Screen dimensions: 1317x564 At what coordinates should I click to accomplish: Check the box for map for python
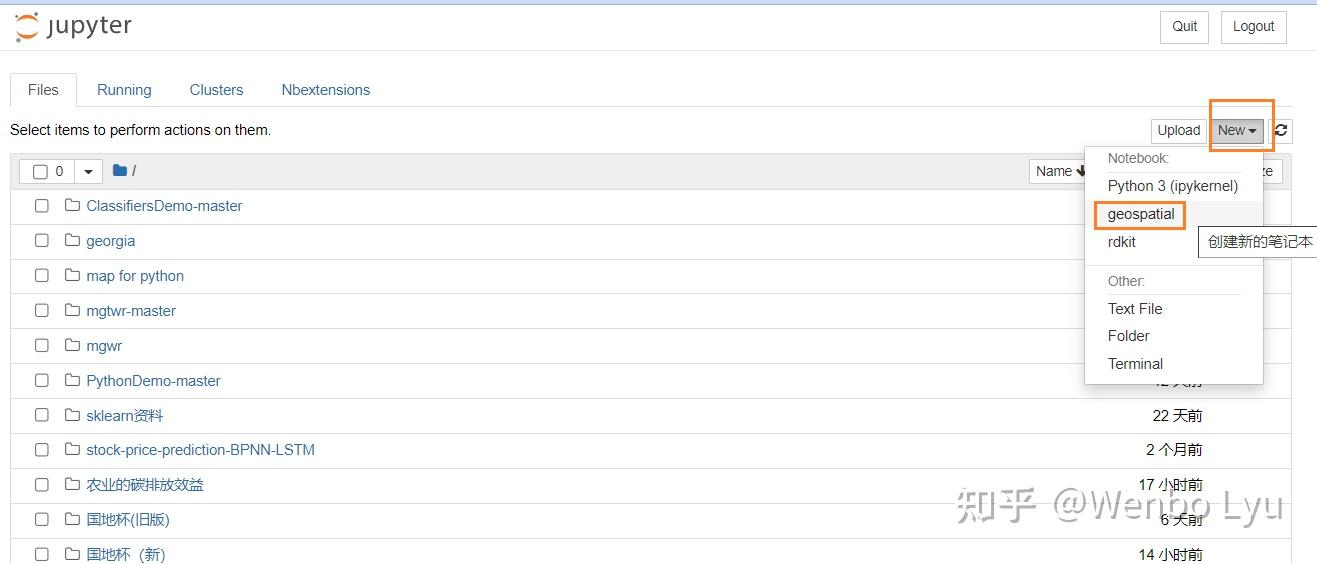point(42,275)
